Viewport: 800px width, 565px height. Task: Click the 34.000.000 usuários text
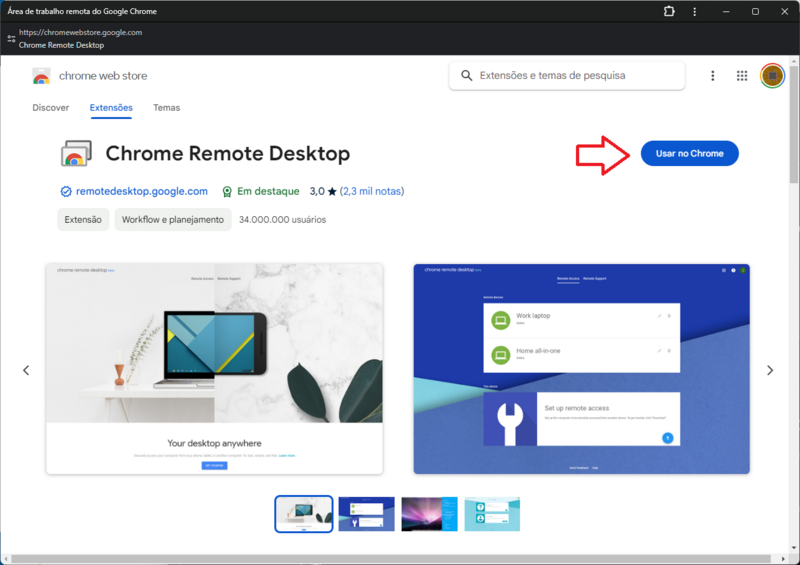pyautogui.click(x=282, y=219)
